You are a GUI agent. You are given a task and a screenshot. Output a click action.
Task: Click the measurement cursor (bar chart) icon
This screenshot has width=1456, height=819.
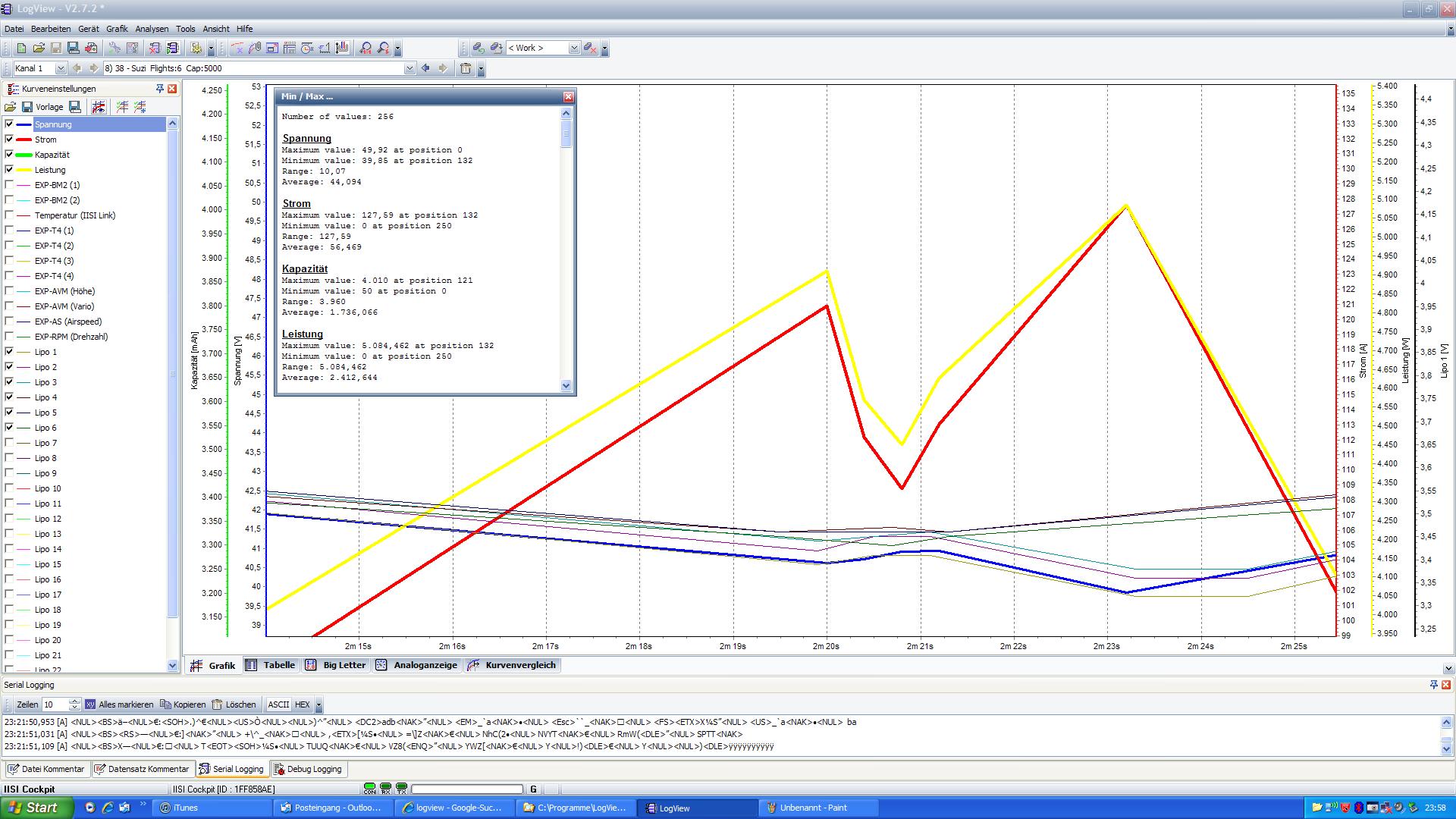point(342,49)
